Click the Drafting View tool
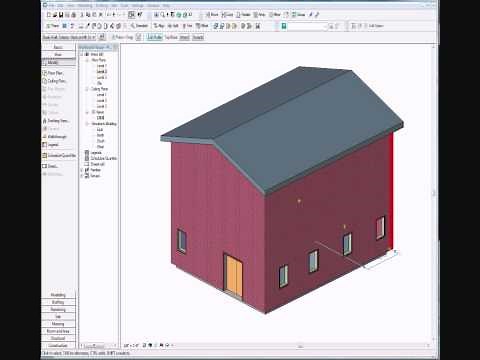This screenshot has height=360, width=480. tap(56, 121)
